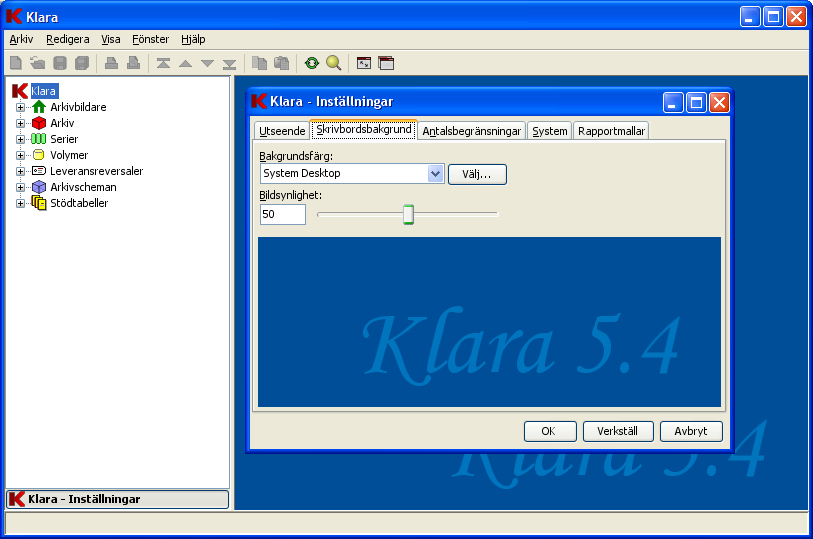Select the Klara root tree item
The width and height of the screenshot is (813, 539).
pyautogui.click(x=44, y=91)
